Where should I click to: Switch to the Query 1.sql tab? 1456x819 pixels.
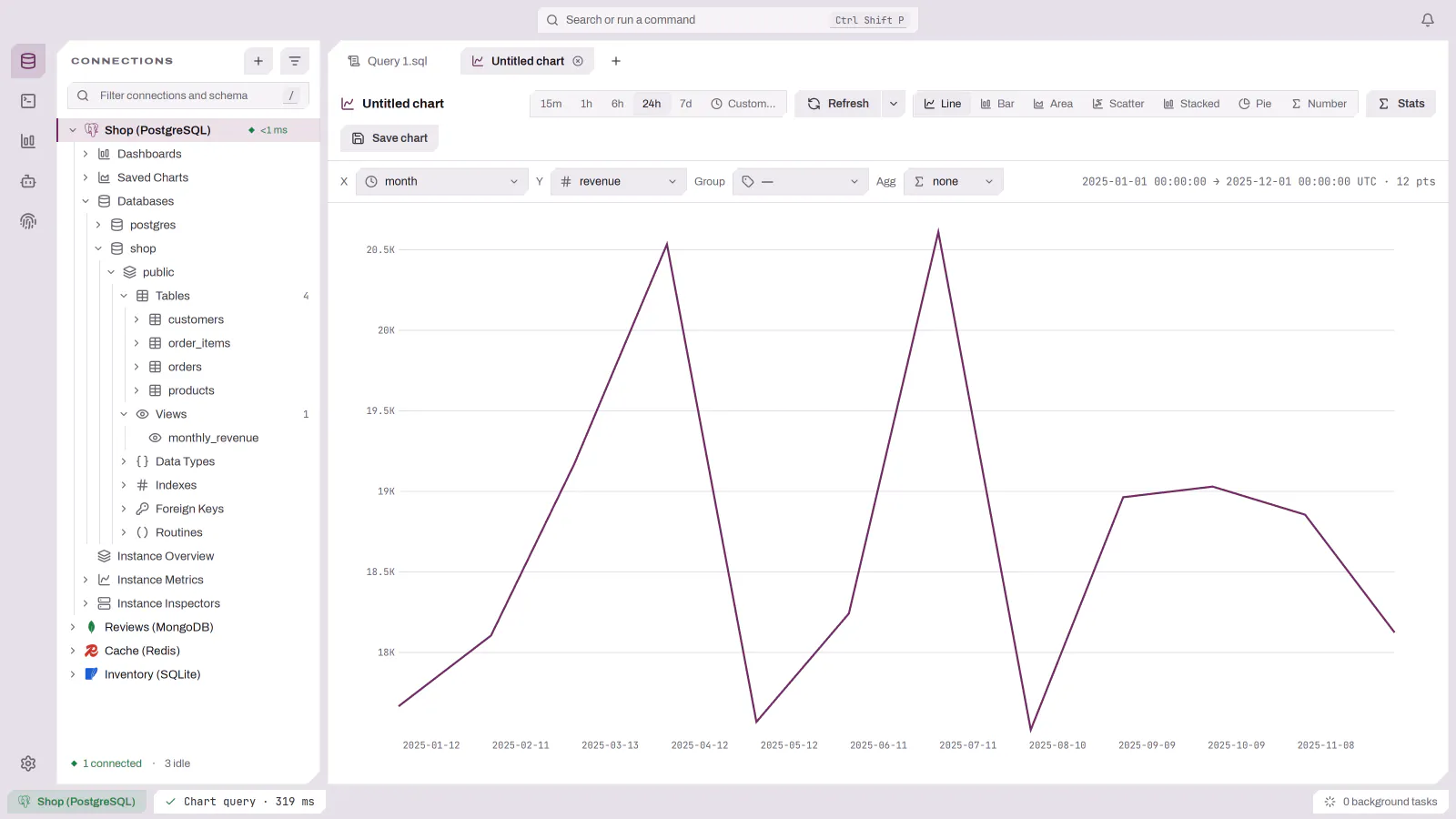pos(389,61)
